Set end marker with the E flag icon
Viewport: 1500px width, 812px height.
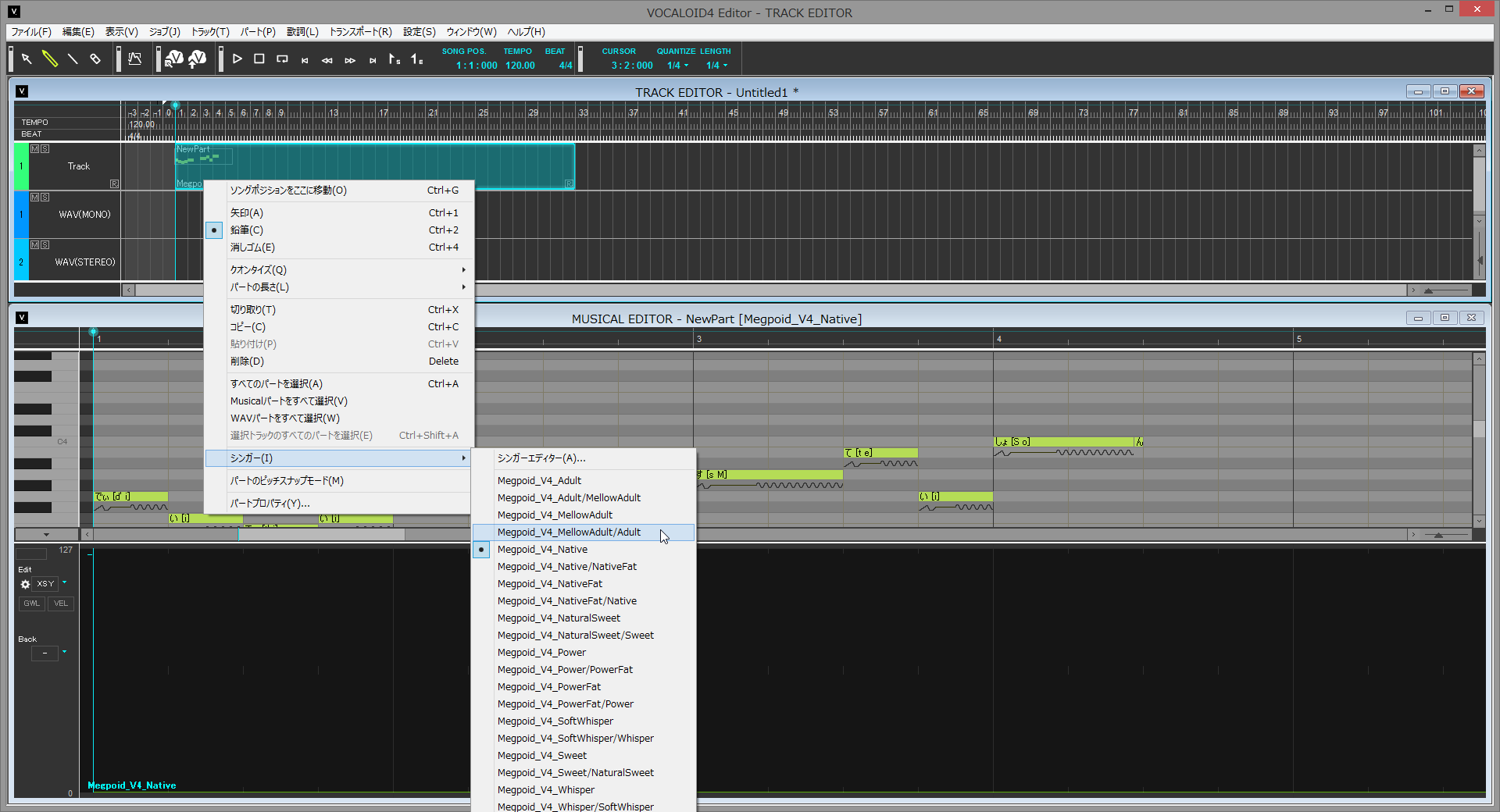[x=417, y=59]
